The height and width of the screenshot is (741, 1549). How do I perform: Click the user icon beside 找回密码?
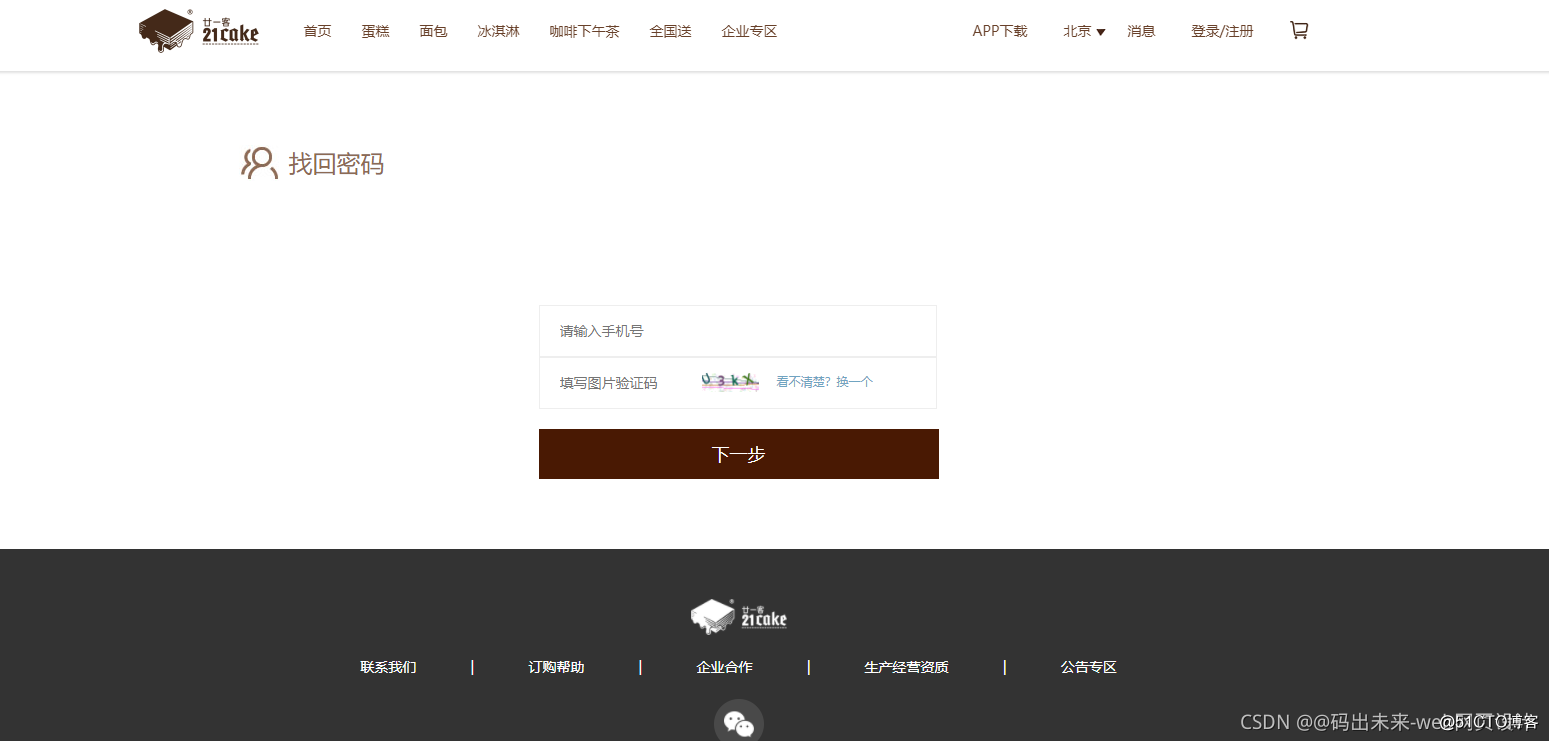259,163
